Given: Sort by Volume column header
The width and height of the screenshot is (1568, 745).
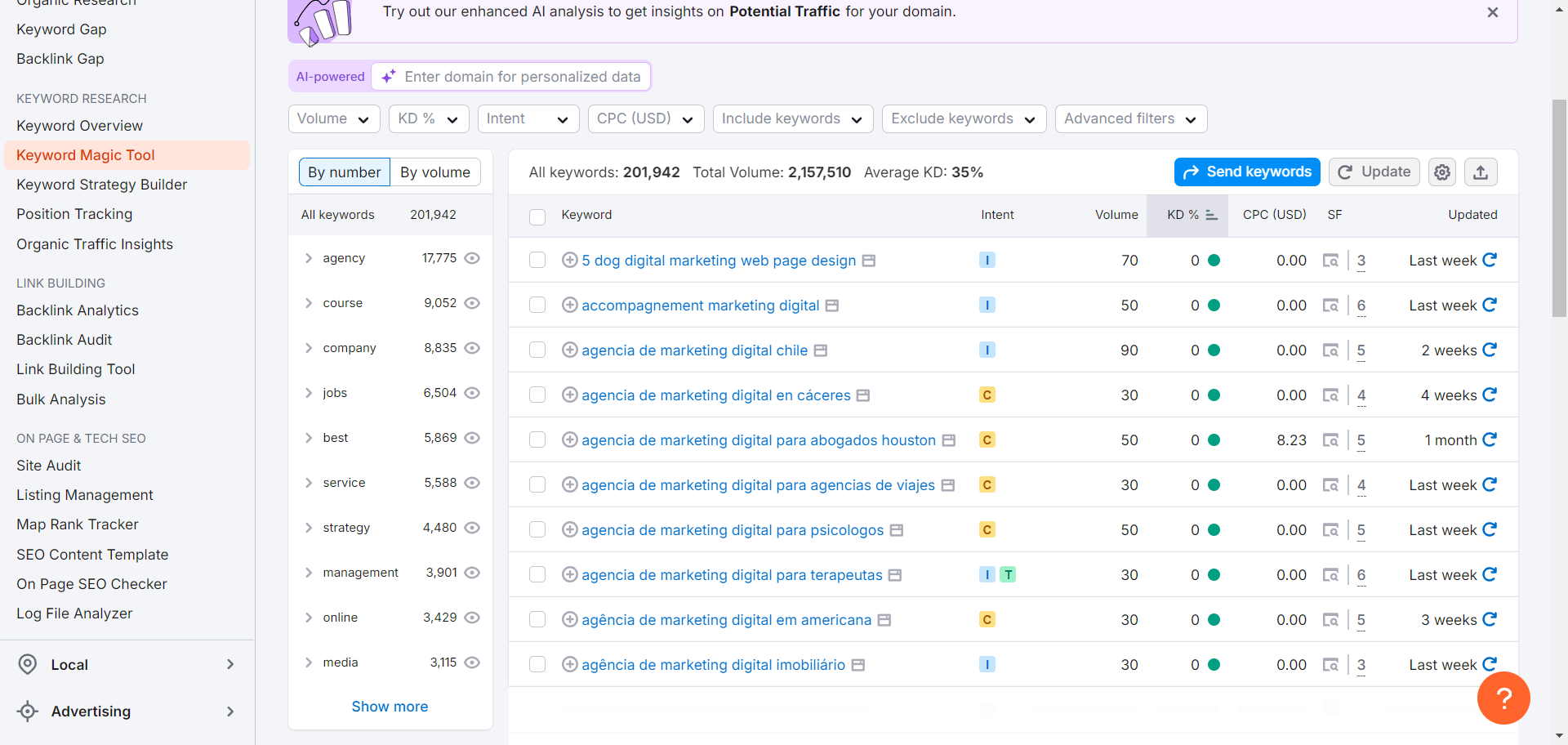Looking at the screenshot, I should click(x=1116, y=215).
